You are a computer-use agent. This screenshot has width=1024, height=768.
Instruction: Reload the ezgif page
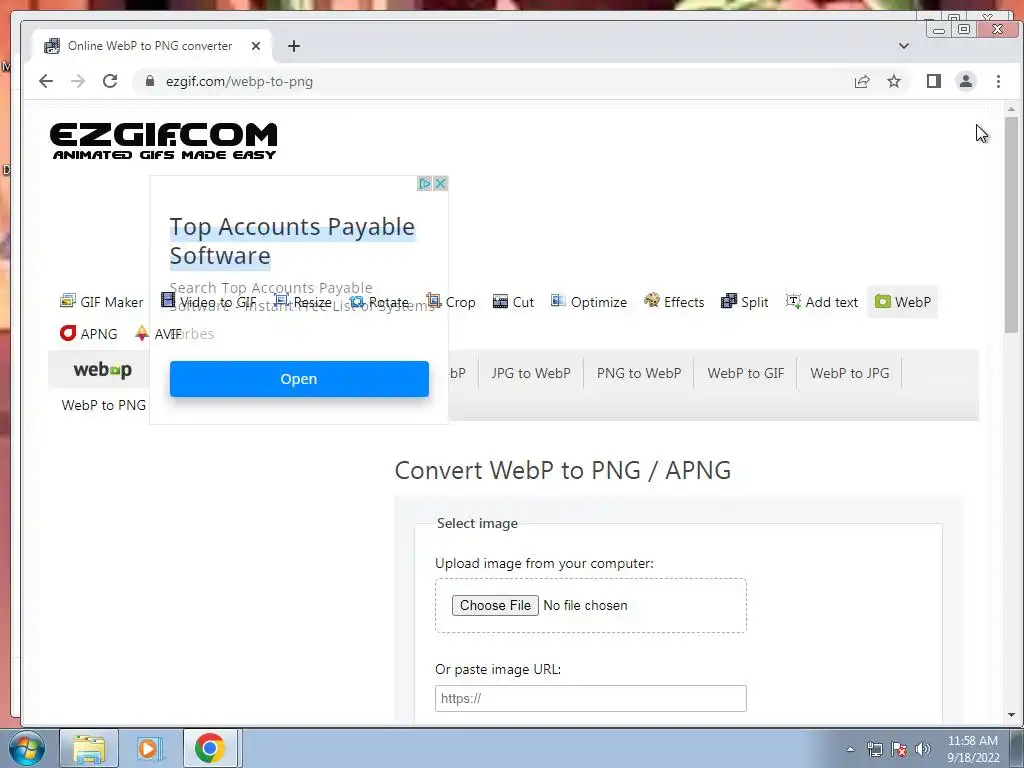pos(110,81)
